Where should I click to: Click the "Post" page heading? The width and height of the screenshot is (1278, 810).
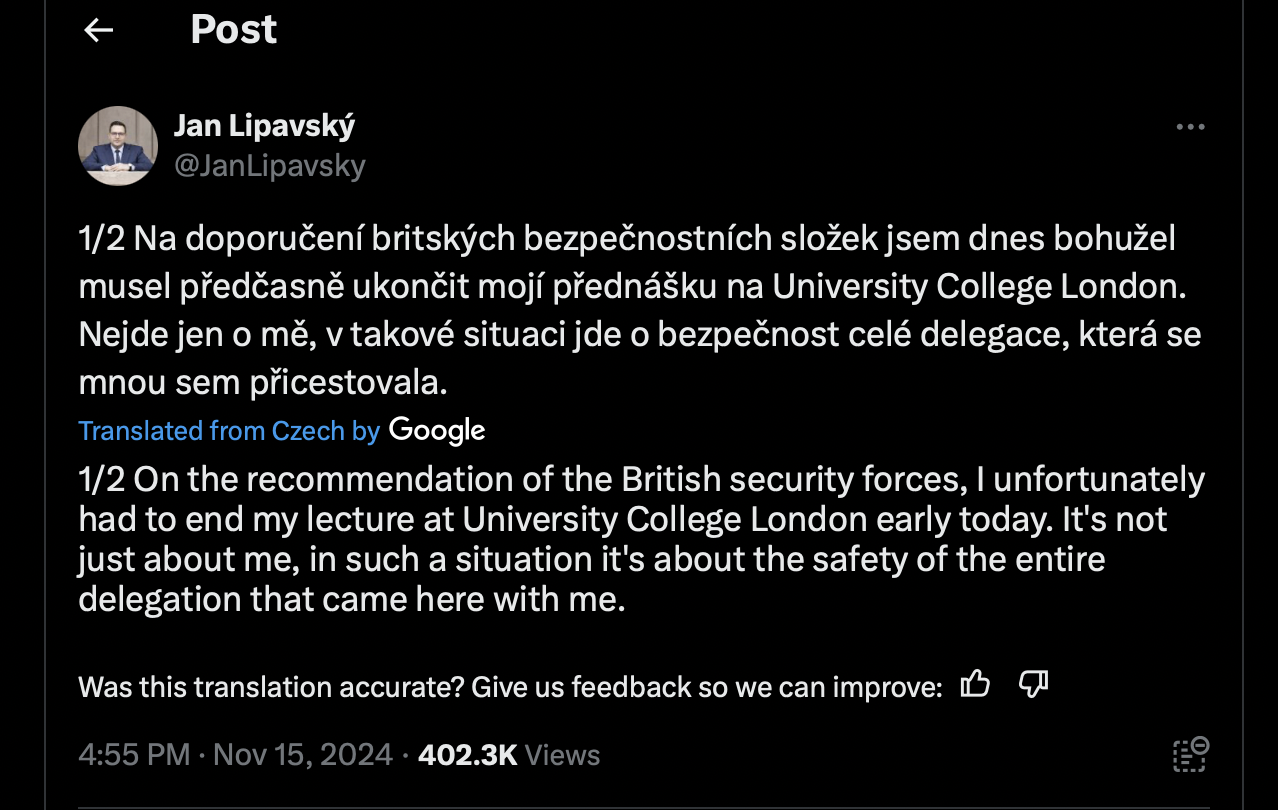coord(234,30)
